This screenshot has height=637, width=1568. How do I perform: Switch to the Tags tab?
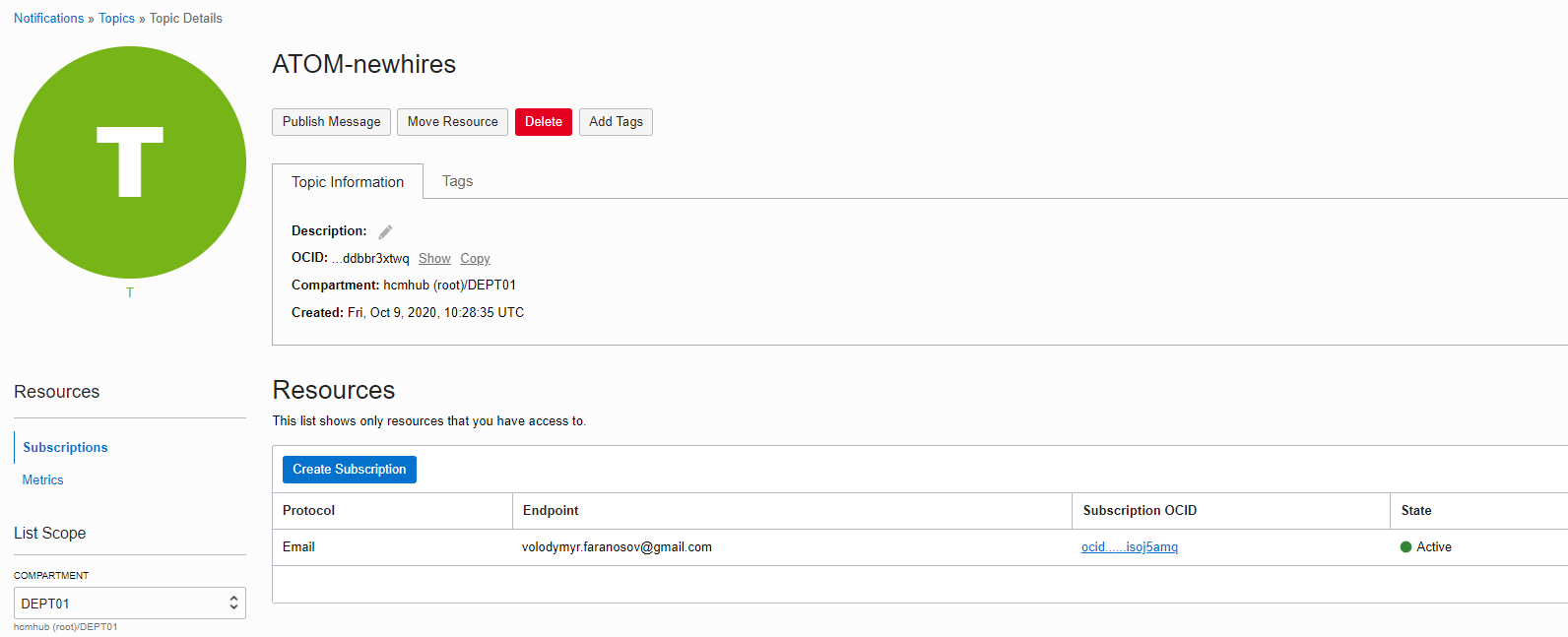pyautogui.click(x=457, y=181)
